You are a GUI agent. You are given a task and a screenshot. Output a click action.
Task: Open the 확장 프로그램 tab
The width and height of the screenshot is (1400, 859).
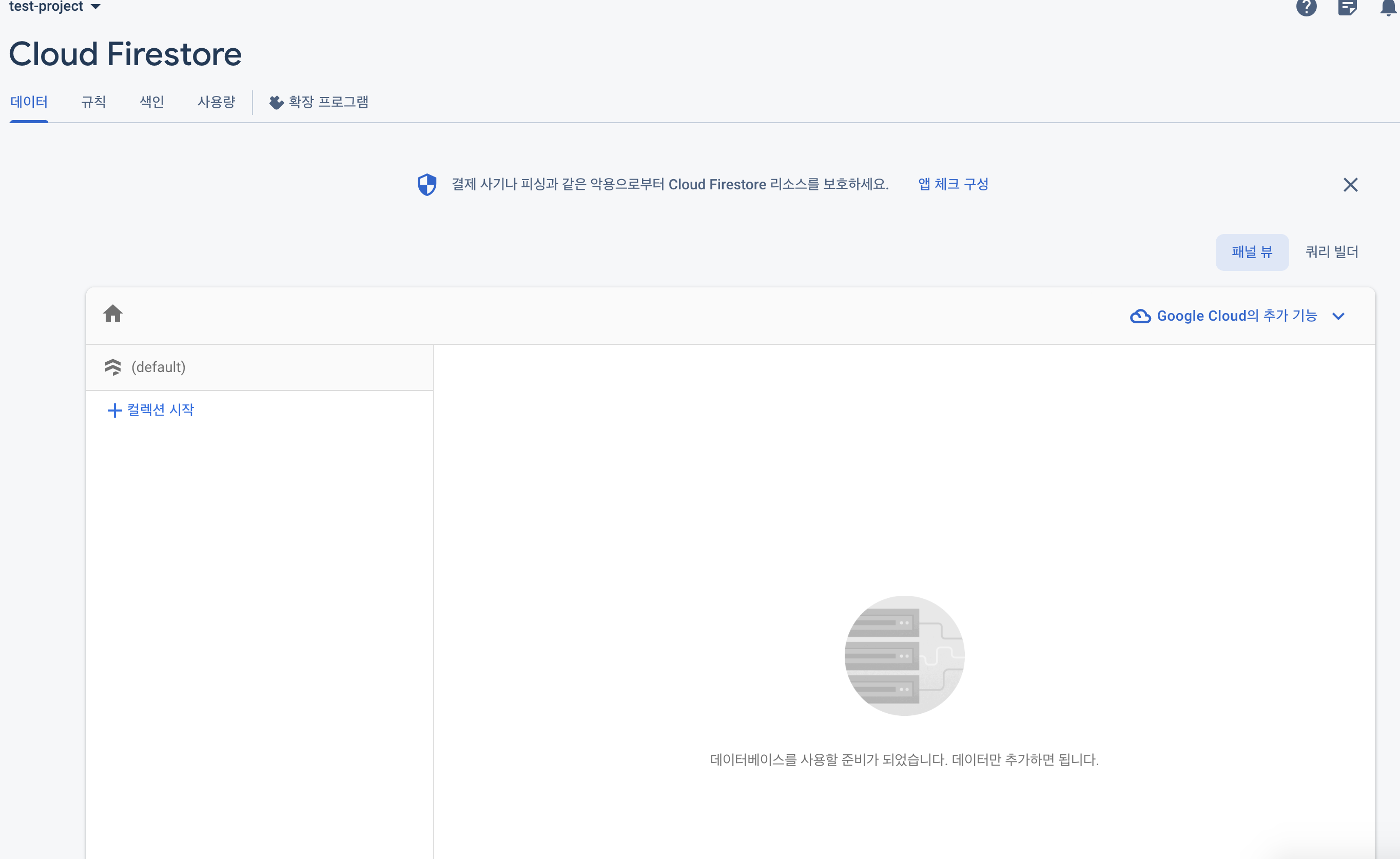(x=319, y=102)
